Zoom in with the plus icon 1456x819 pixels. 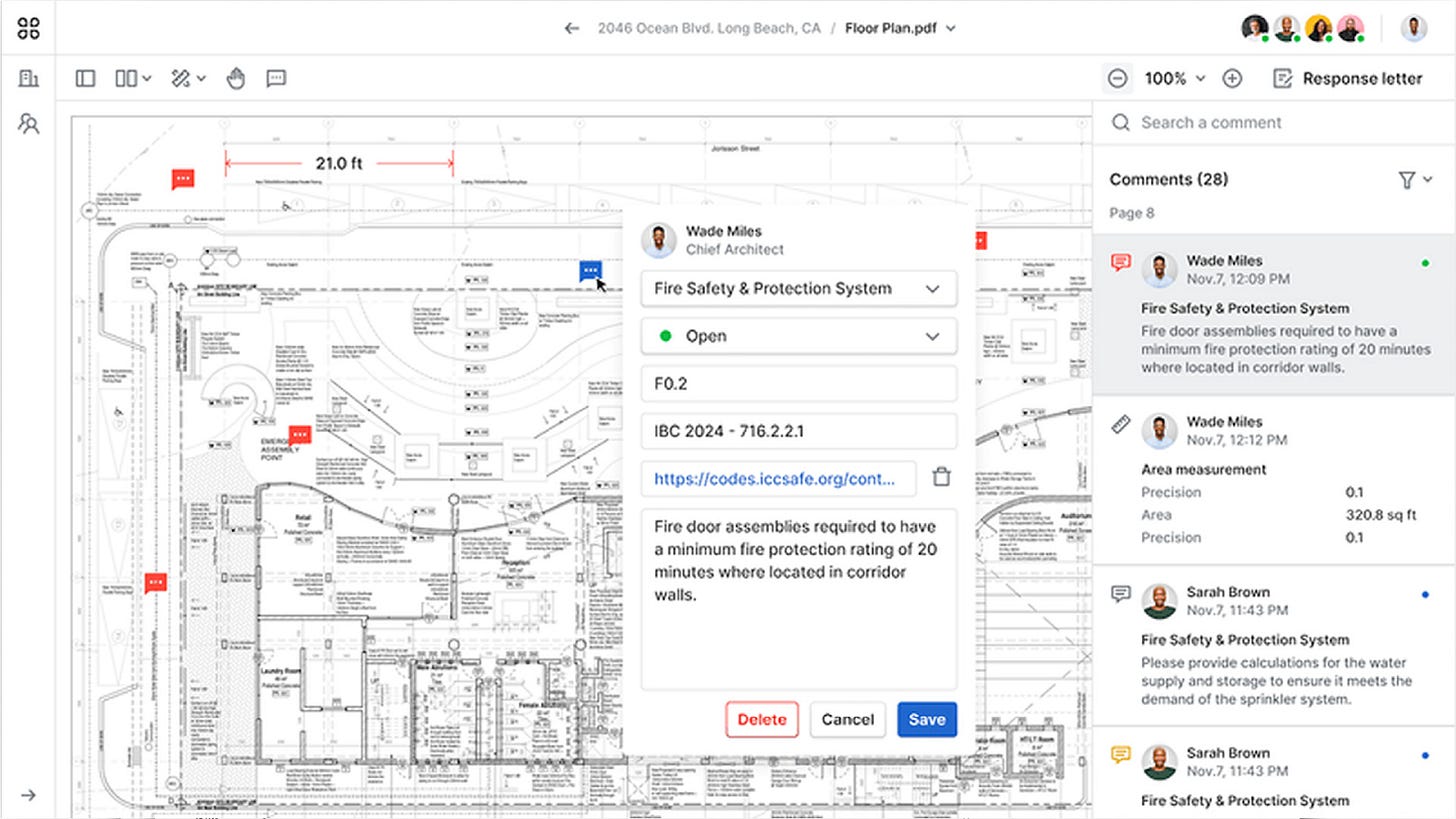point(1232,78)
